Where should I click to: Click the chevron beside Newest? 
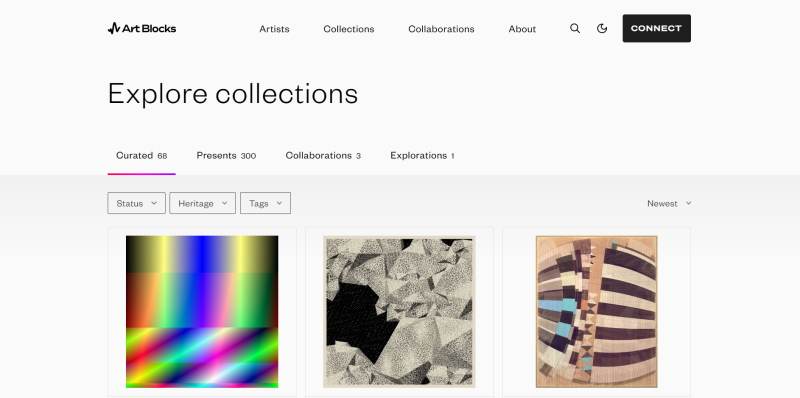pyautogui.click(x=688, y=203)
